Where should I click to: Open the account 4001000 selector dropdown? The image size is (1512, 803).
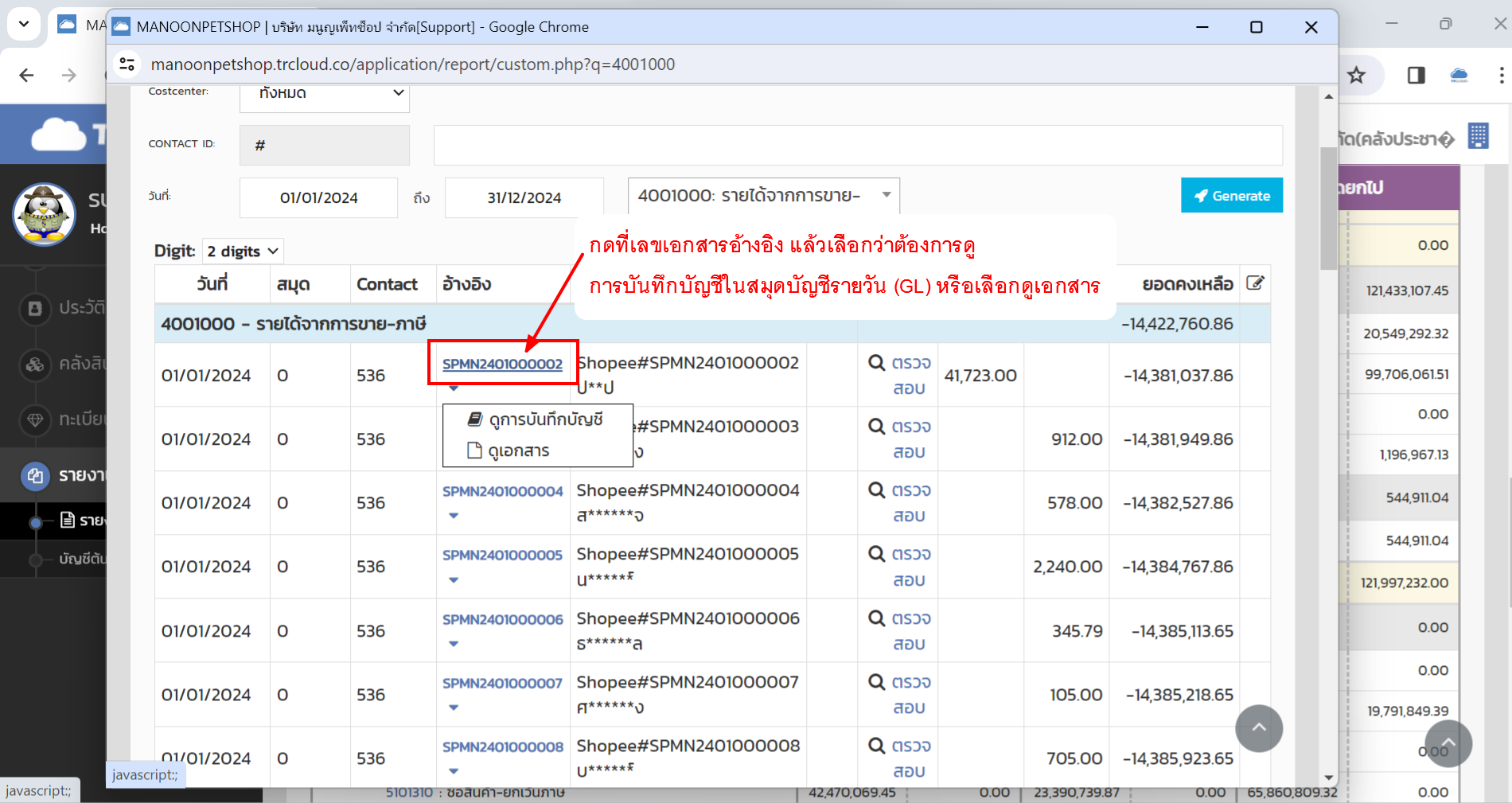(x=764, y=196)
